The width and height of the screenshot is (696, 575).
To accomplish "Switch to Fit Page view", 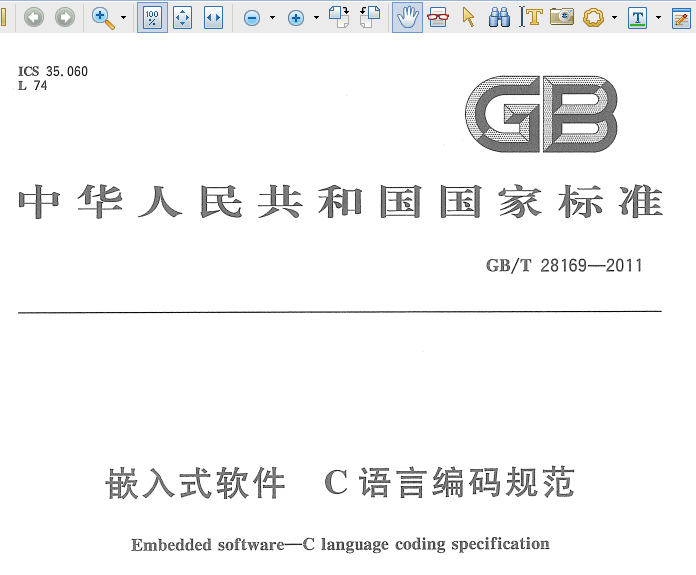I will click(x=182, y=18).
